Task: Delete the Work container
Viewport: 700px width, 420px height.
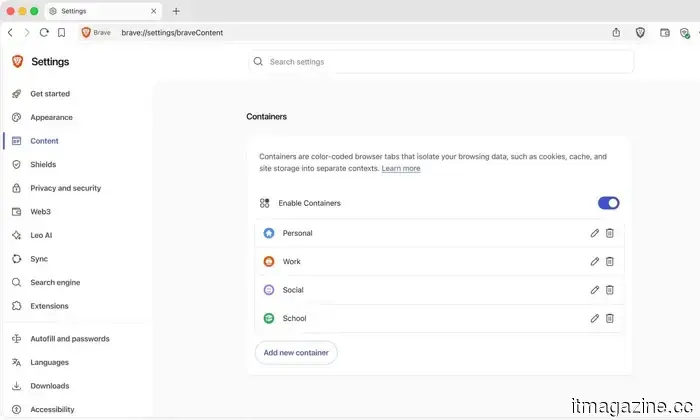Action: coord(610,262)
